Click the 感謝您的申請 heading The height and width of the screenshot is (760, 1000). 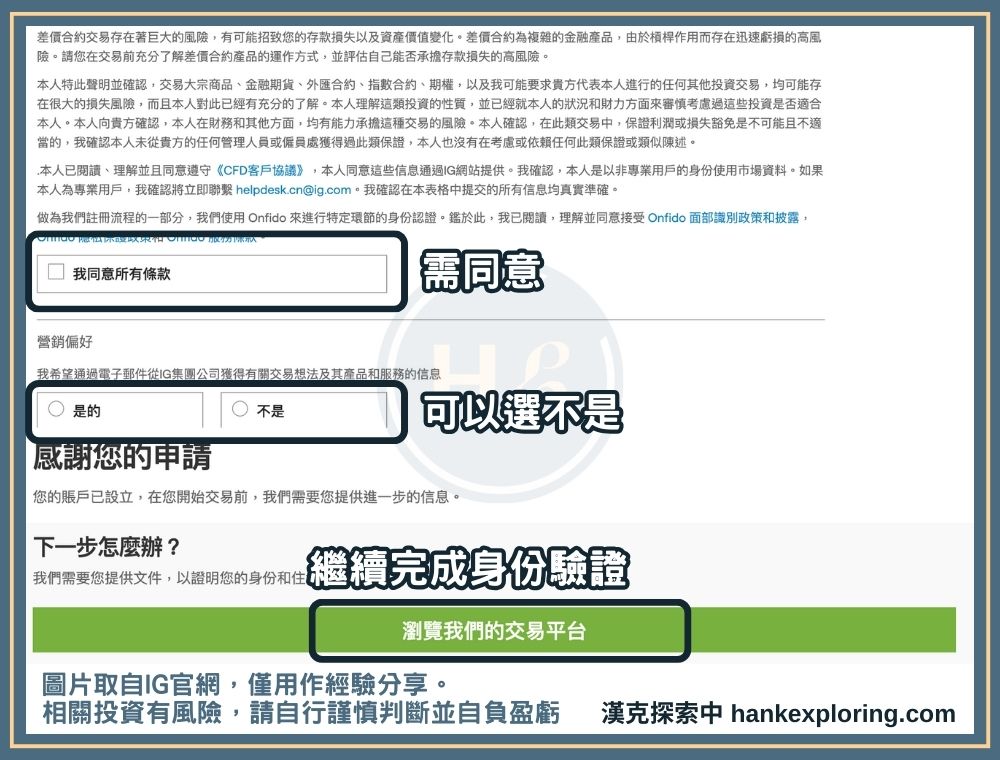[122, 457]
